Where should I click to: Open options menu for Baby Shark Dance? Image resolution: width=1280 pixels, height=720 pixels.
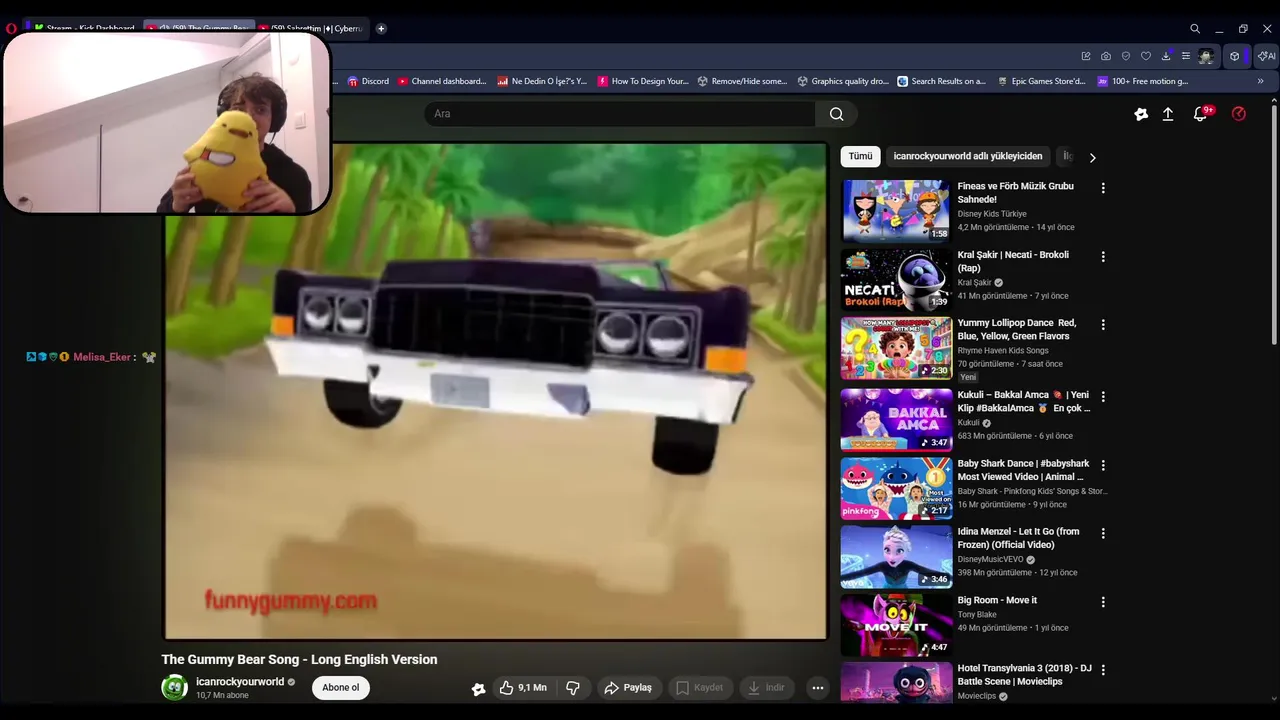(1103, 465)
